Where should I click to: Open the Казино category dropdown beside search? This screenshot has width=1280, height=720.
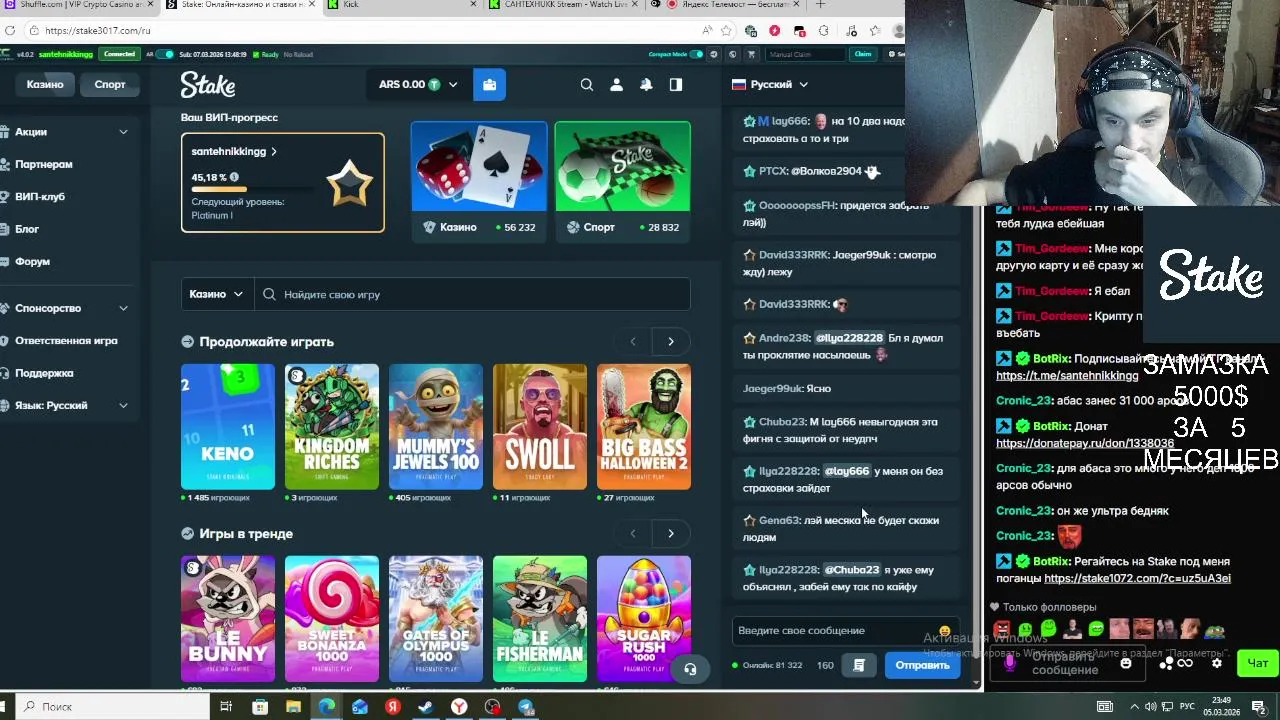pyautogui.click(x=216, y=294)
